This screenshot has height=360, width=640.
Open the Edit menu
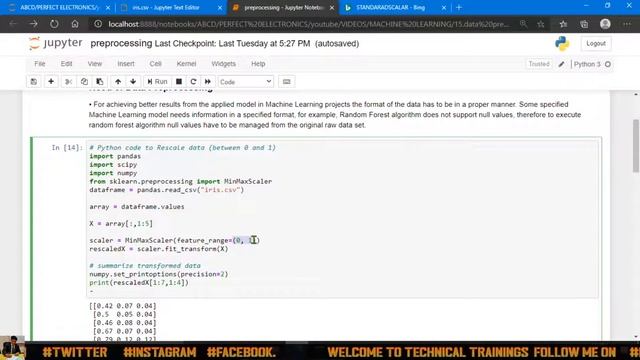67,64
